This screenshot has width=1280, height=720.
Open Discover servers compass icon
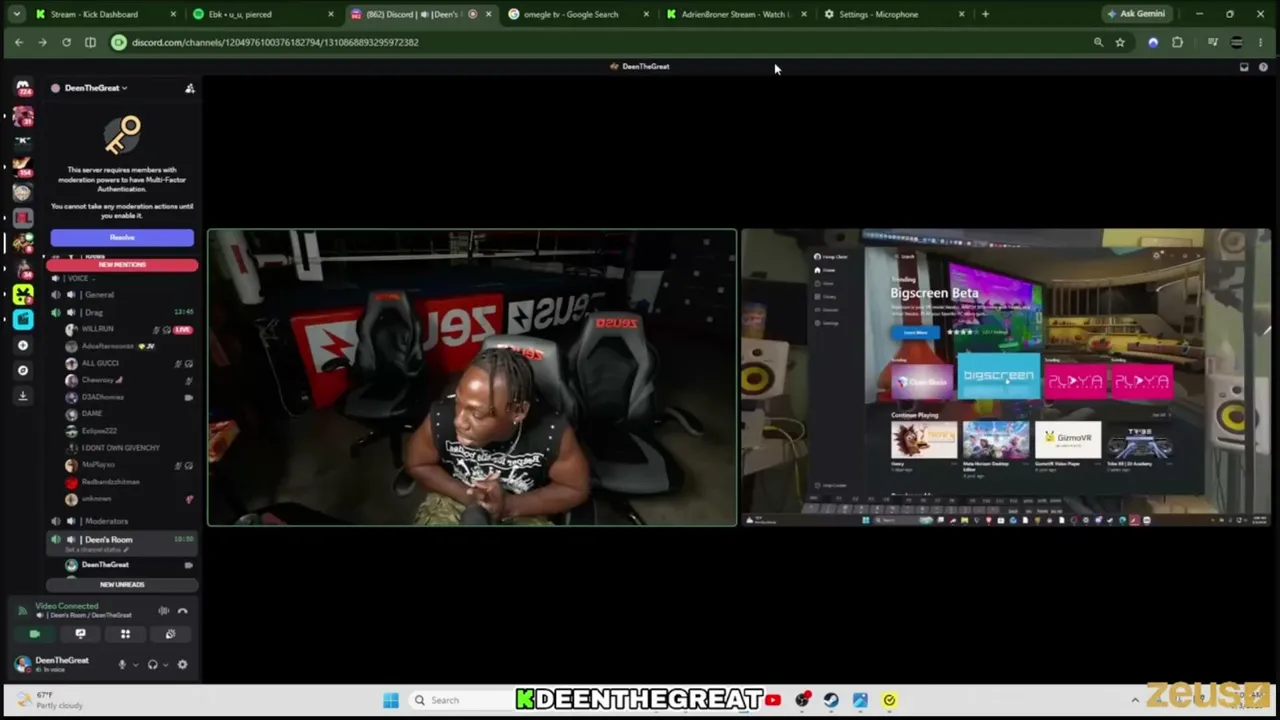[23, 370]
